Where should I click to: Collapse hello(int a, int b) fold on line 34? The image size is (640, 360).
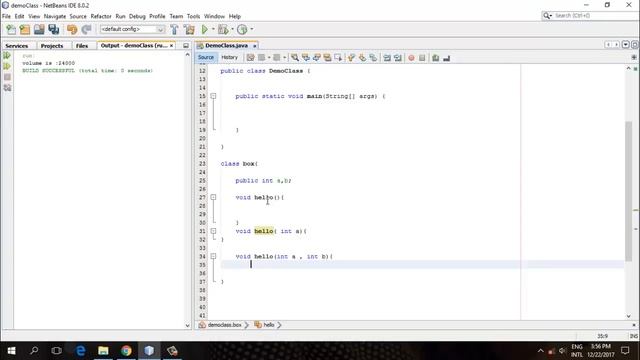[213, 256]
